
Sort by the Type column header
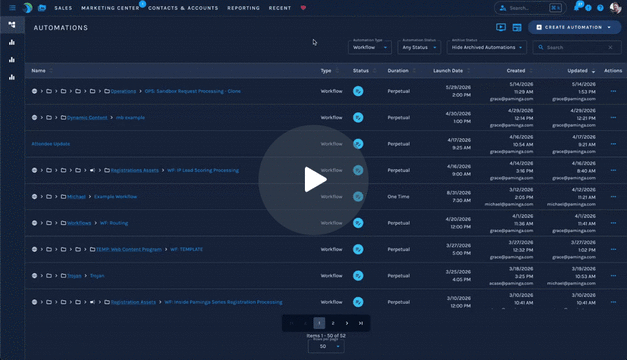pos(326,71)
